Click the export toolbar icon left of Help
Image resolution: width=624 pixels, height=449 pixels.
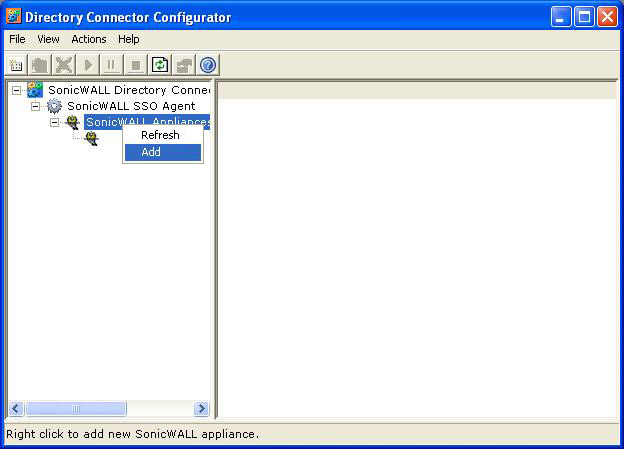(184, 65)
